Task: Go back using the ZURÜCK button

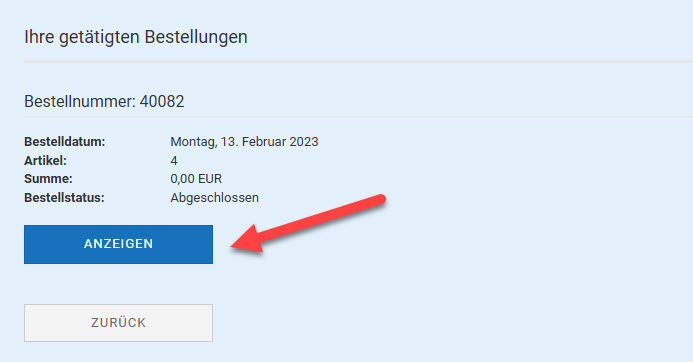Action: 118,323
